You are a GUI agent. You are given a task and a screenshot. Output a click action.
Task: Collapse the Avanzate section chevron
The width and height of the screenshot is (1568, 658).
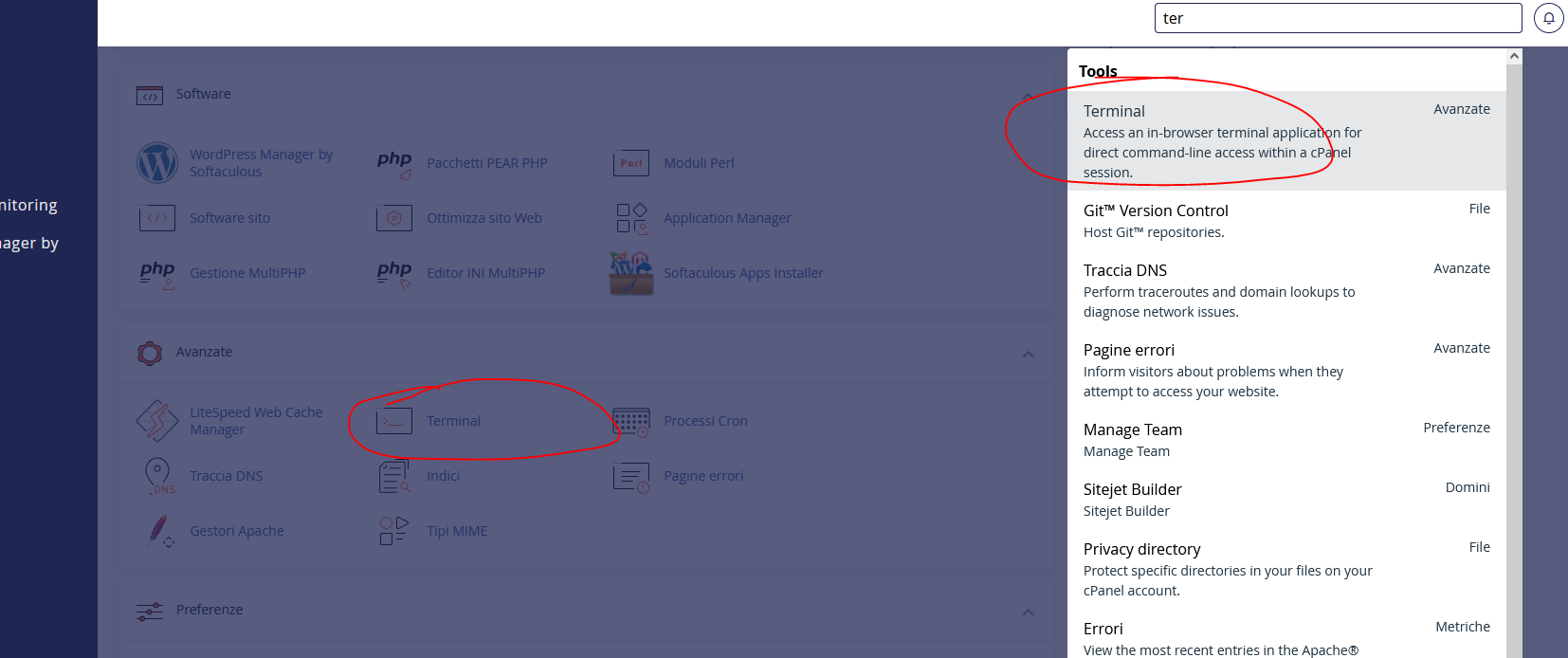1028,354
